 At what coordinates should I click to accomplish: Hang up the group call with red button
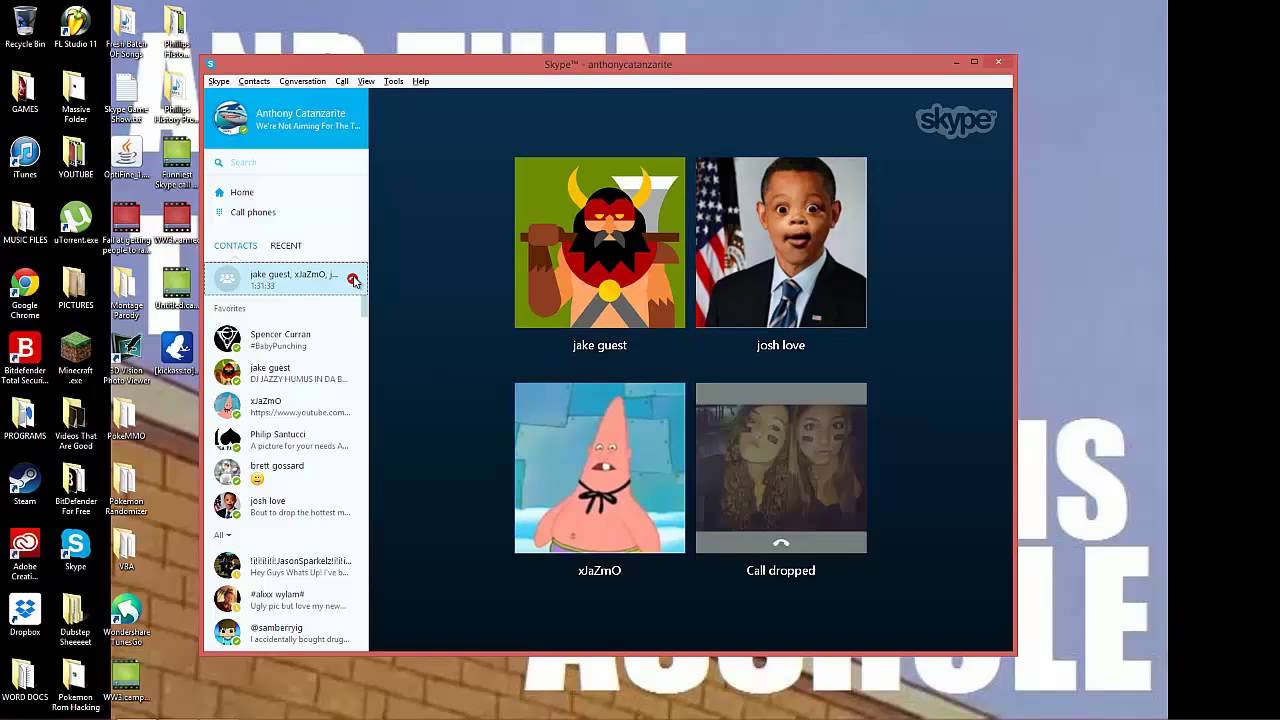(352, 279)
